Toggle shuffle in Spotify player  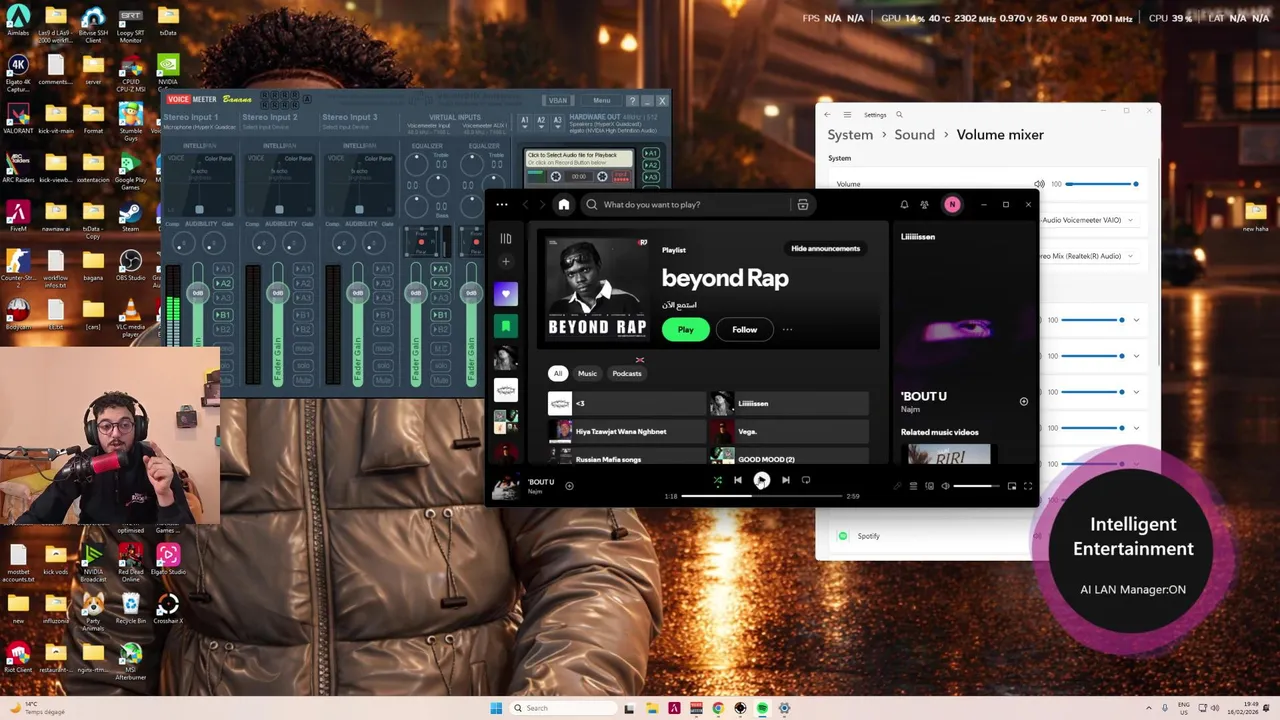(717, 481)
